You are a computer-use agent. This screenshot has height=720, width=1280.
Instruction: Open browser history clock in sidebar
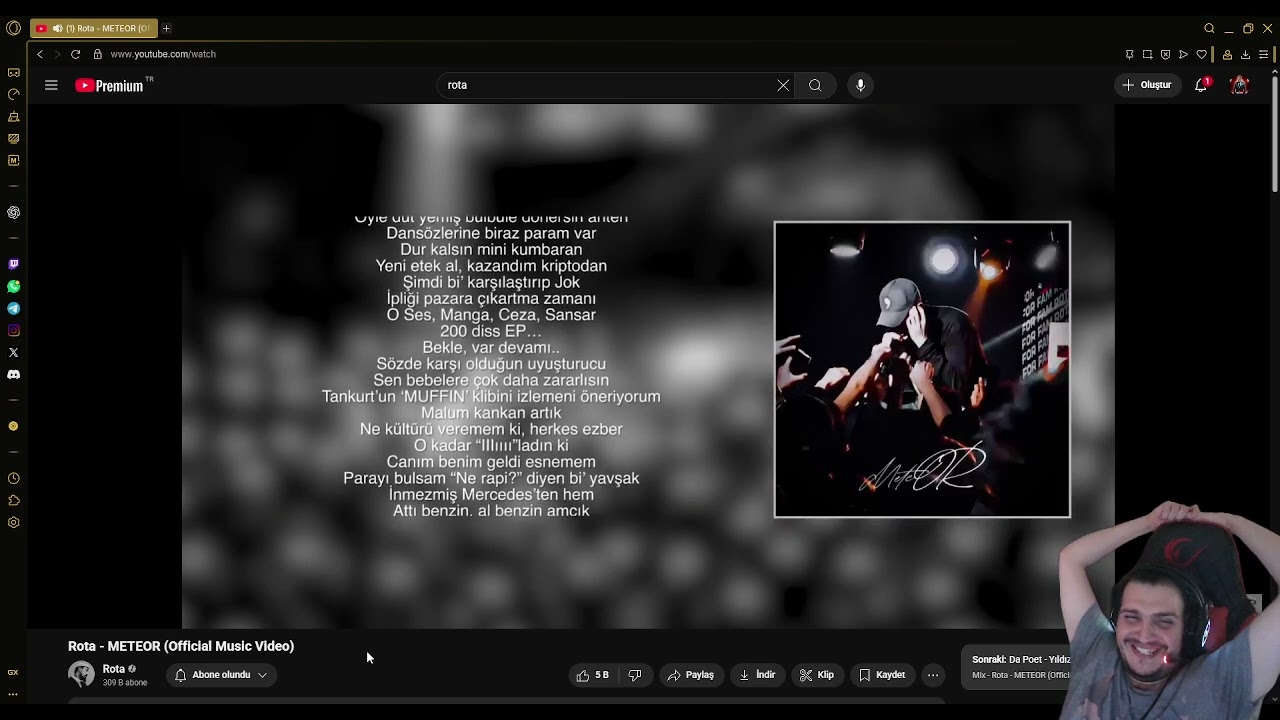click(x=13, y=478)
